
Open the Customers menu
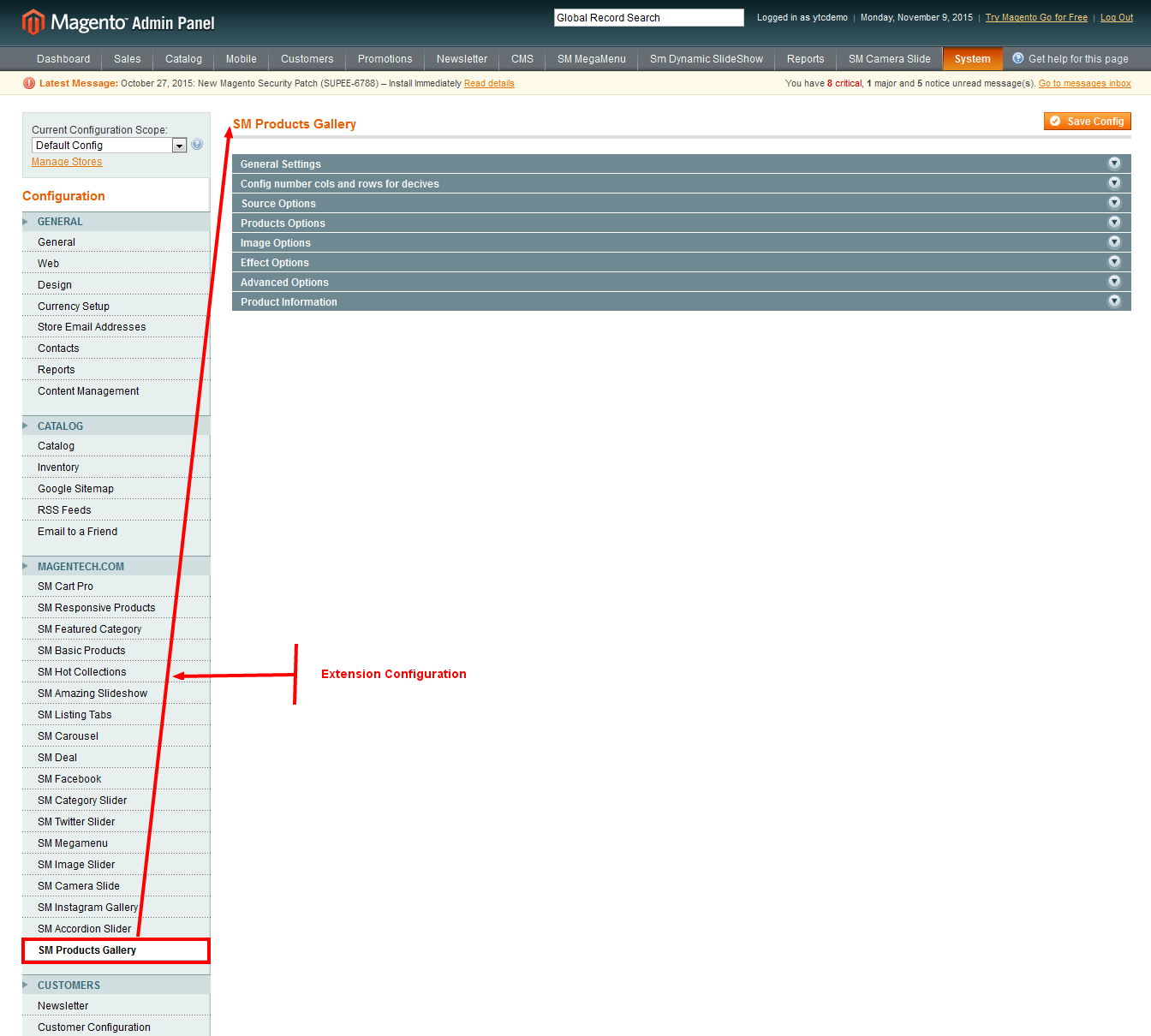tap(307, 59)
